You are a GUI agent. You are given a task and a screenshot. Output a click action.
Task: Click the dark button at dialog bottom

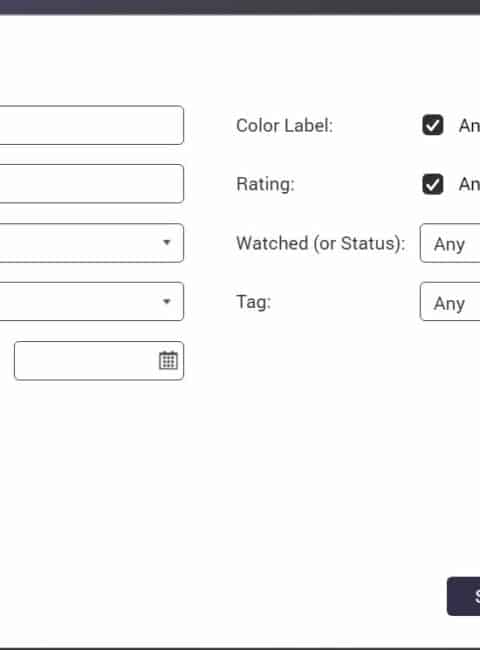463,596
